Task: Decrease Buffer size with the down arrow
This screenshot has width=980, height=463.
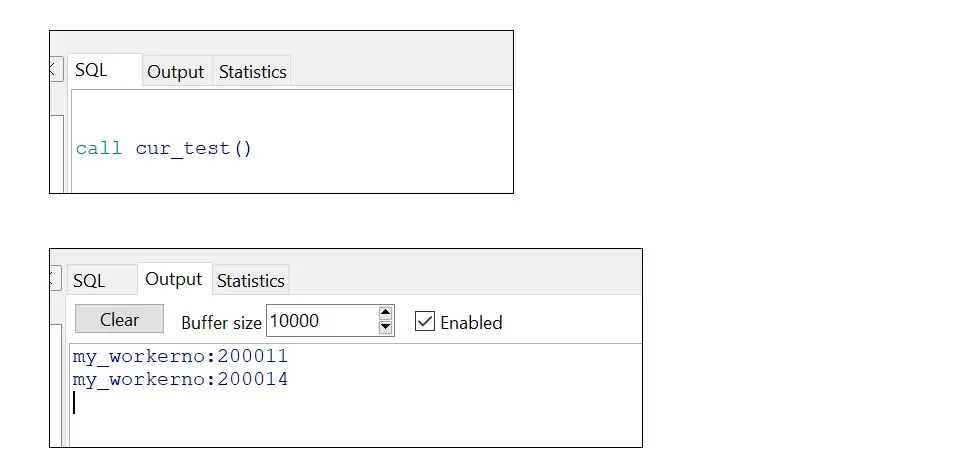Action: pos(386,328)
